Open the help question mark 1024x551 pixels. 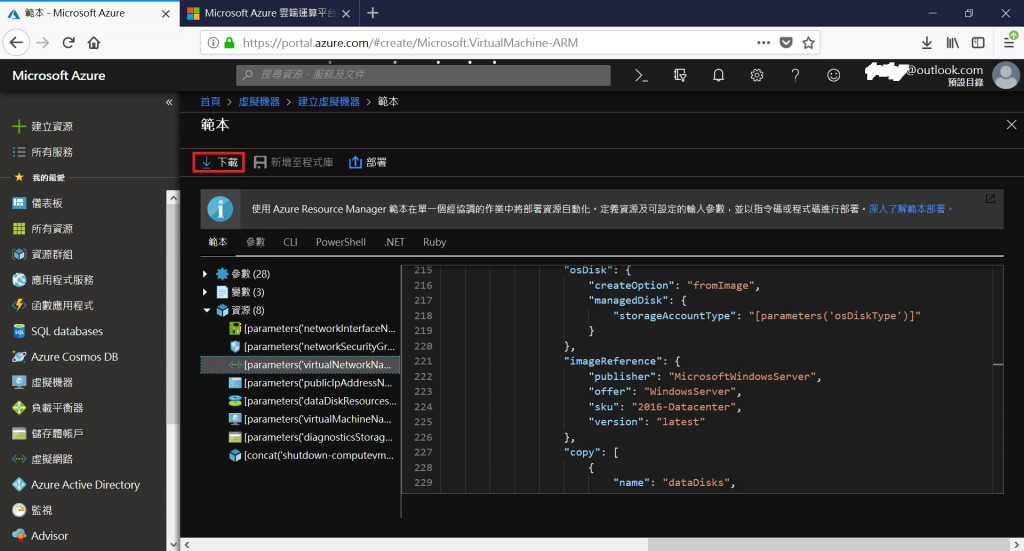coord(795,75)
